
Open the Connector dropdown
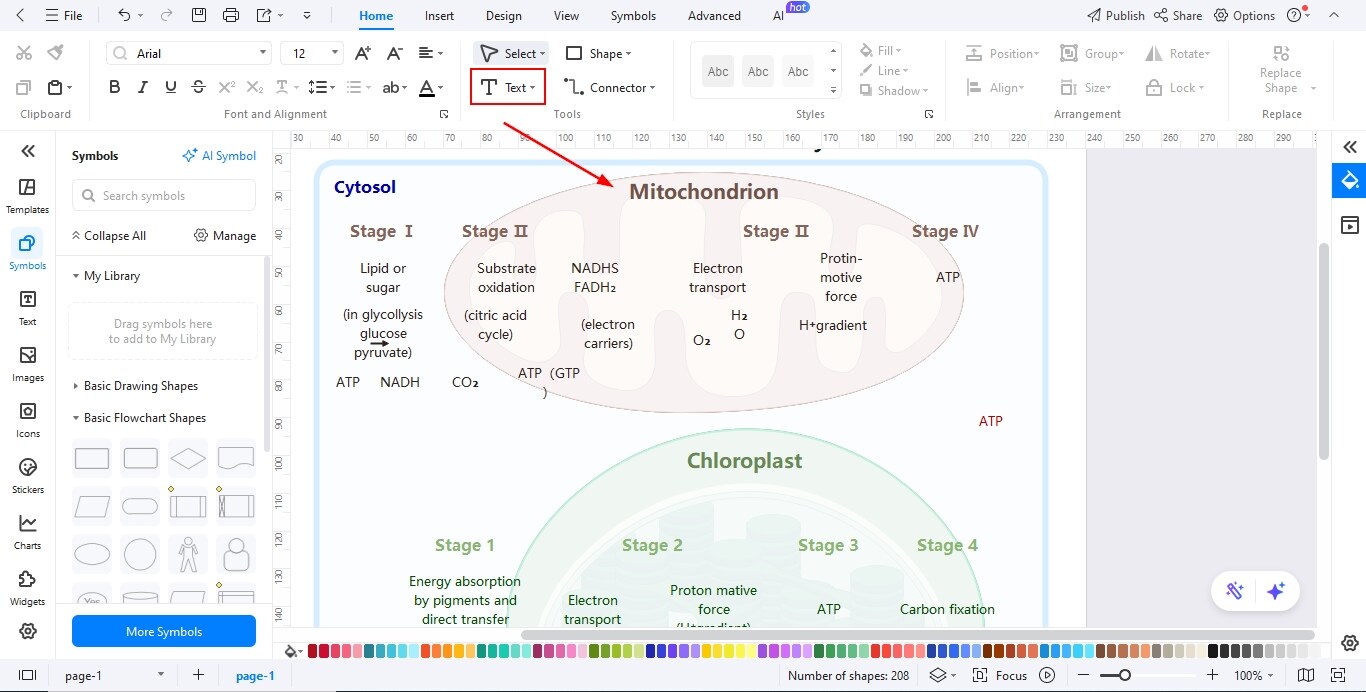pyautogui.click(x=611, y=87)
